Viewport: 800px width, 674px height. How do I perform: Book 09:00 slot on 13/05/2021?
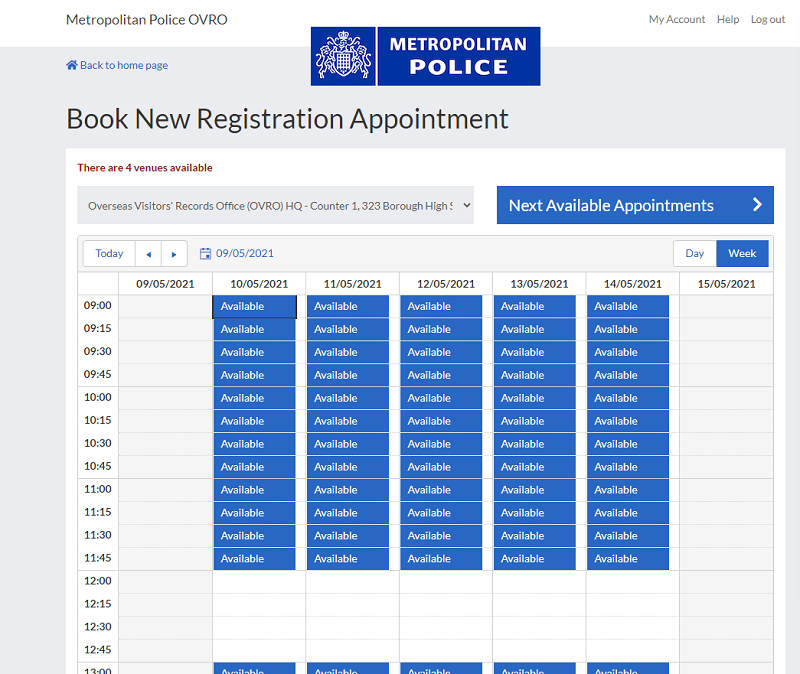(x=535, y=307)
